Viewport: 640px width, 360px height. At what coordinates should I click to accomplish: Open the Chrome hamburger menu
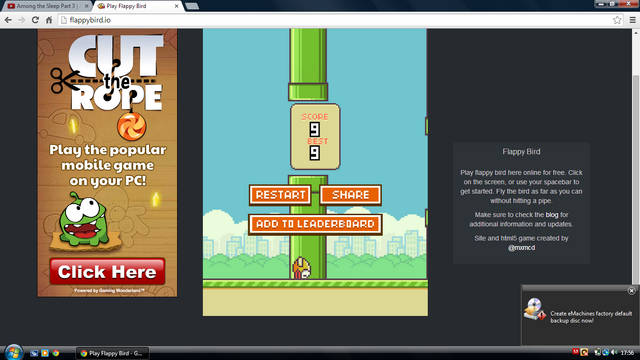pyautogui.click(x=633, y=20)
